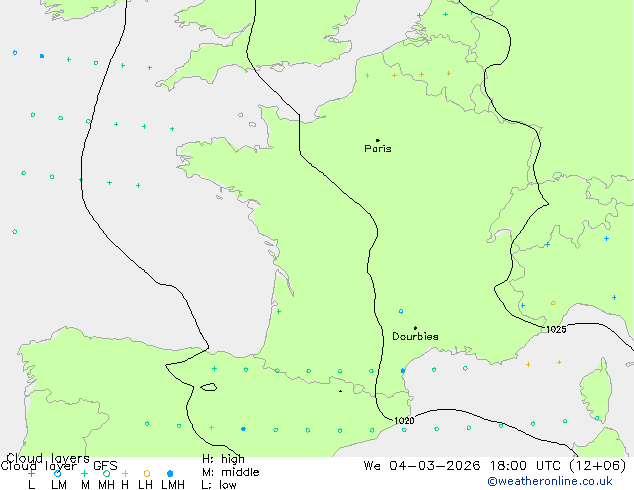634x490 pixels.
Task: Click the GFS model label
Action: [105, 466]
